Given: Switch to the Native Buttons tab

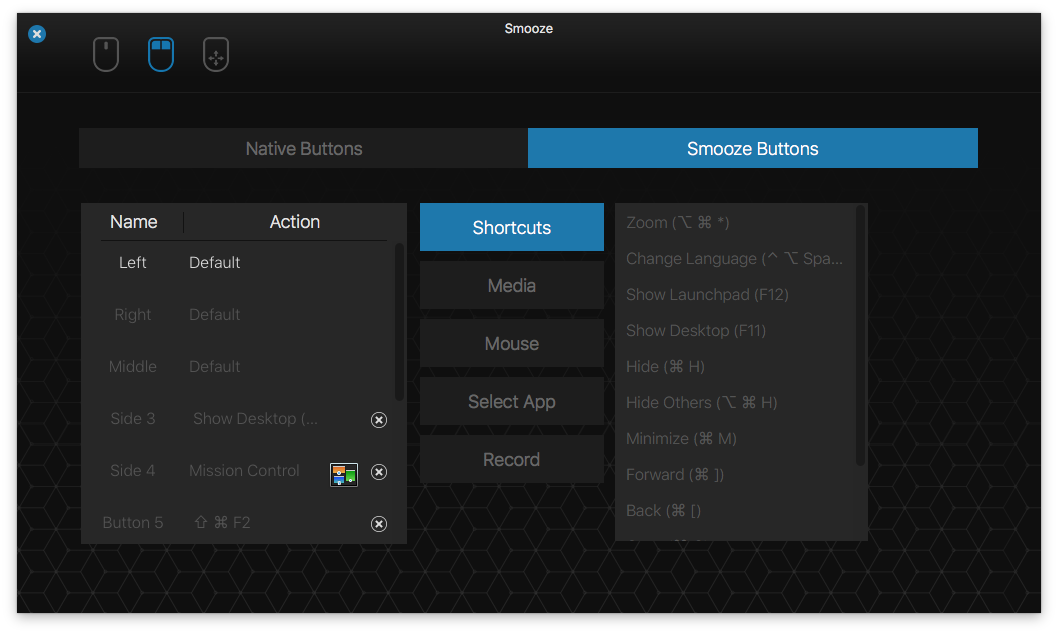Looking at the screenshot, I should (304, 148).
